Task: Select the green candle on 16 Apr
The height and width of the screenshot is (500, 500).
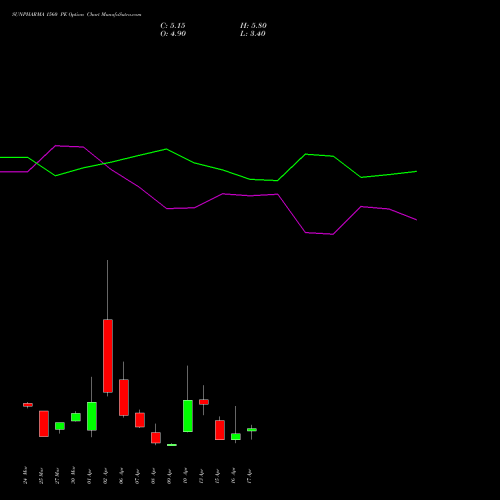Action: point(236,436)
